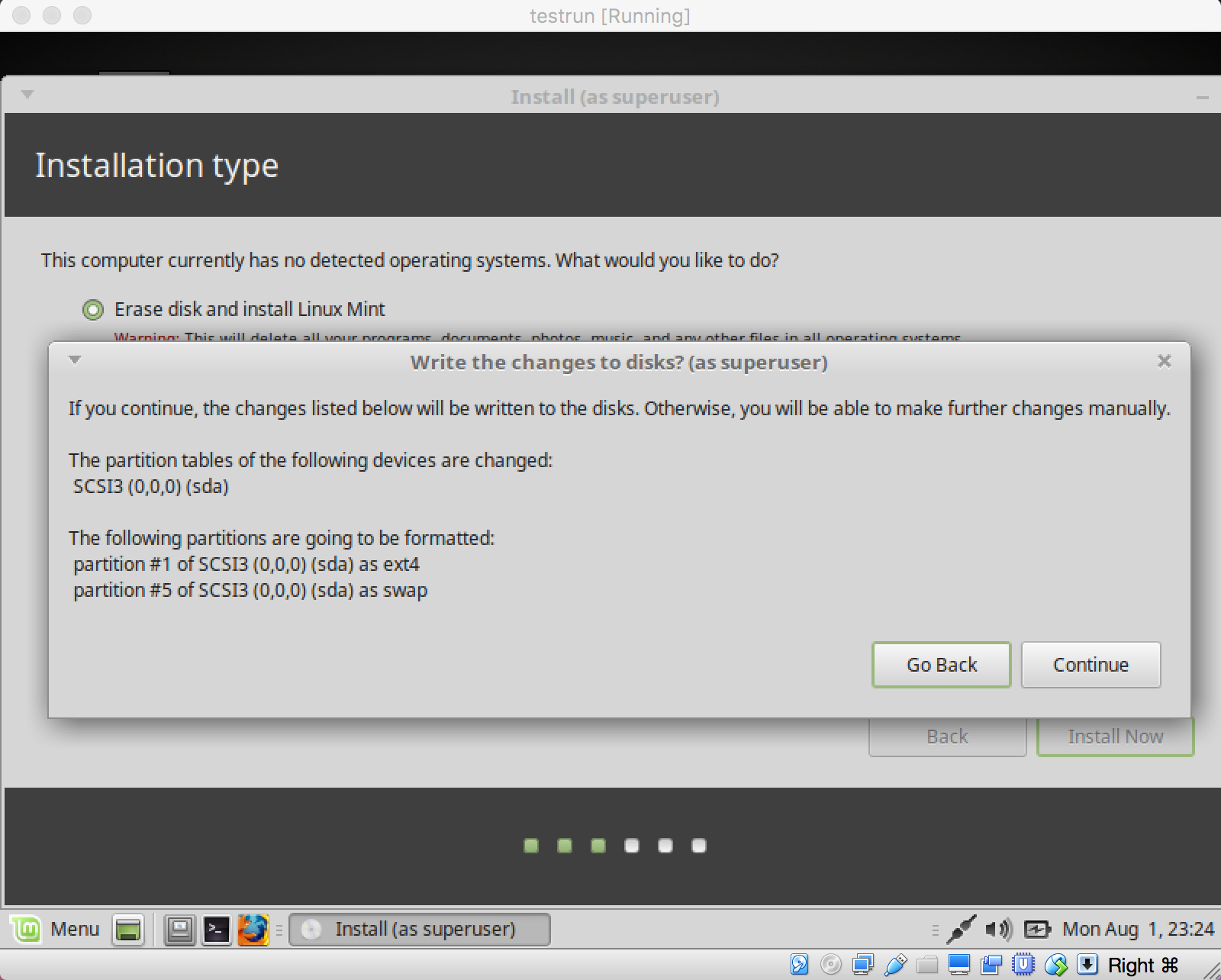This screenshot has width=1221, height=980.
Task: Open the dialog's window menu triangle
Action: point(75,360)
